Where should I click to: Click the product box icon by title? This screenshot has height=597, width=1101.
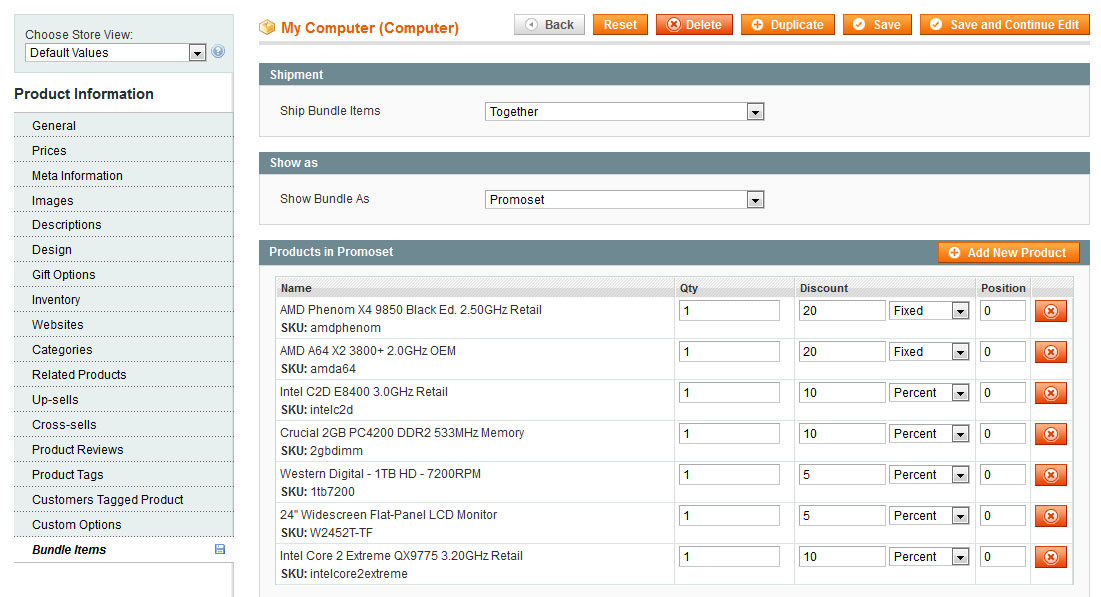[267, 27]
